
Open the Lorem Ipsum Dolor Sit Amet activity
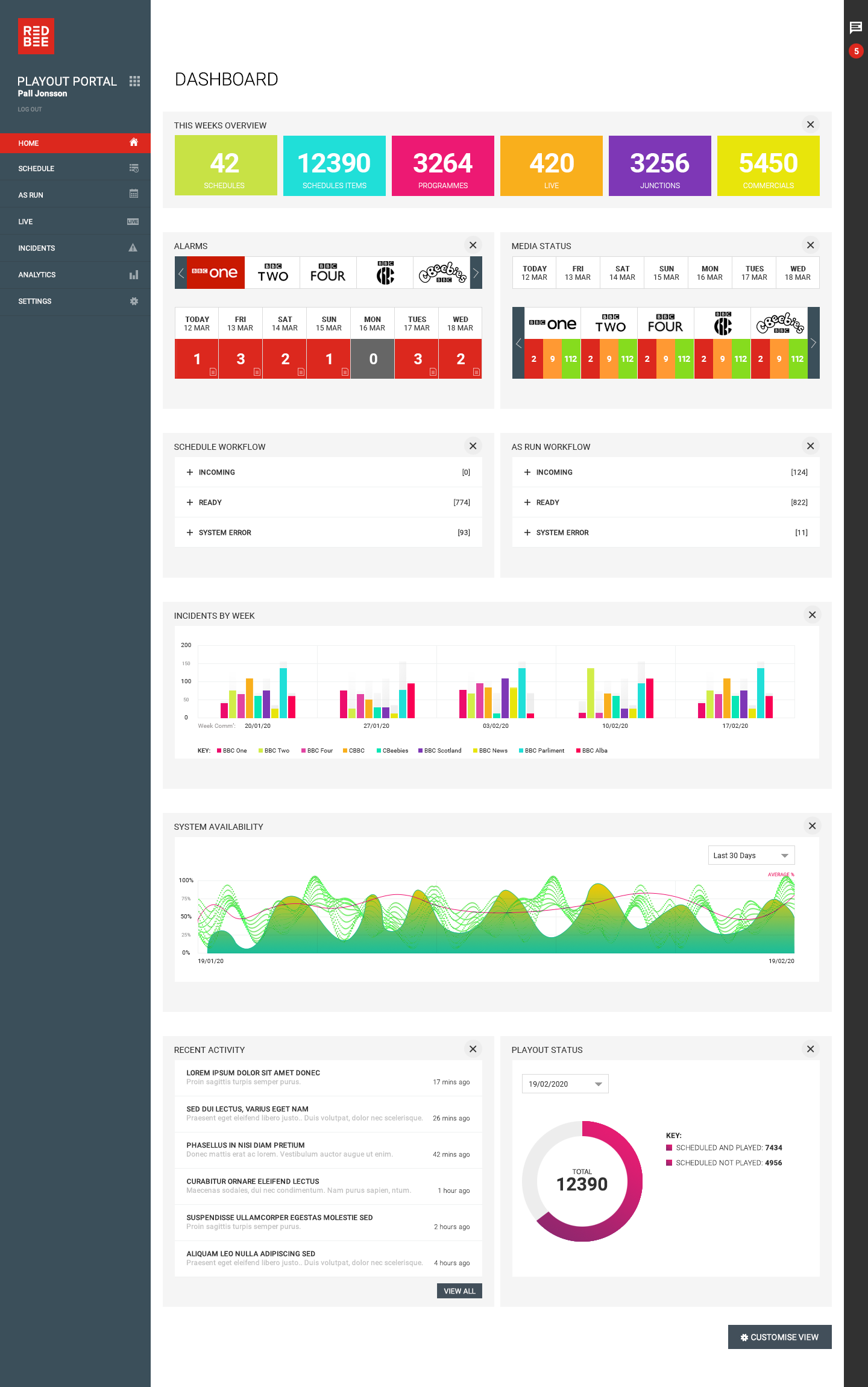coord(329,1078)
